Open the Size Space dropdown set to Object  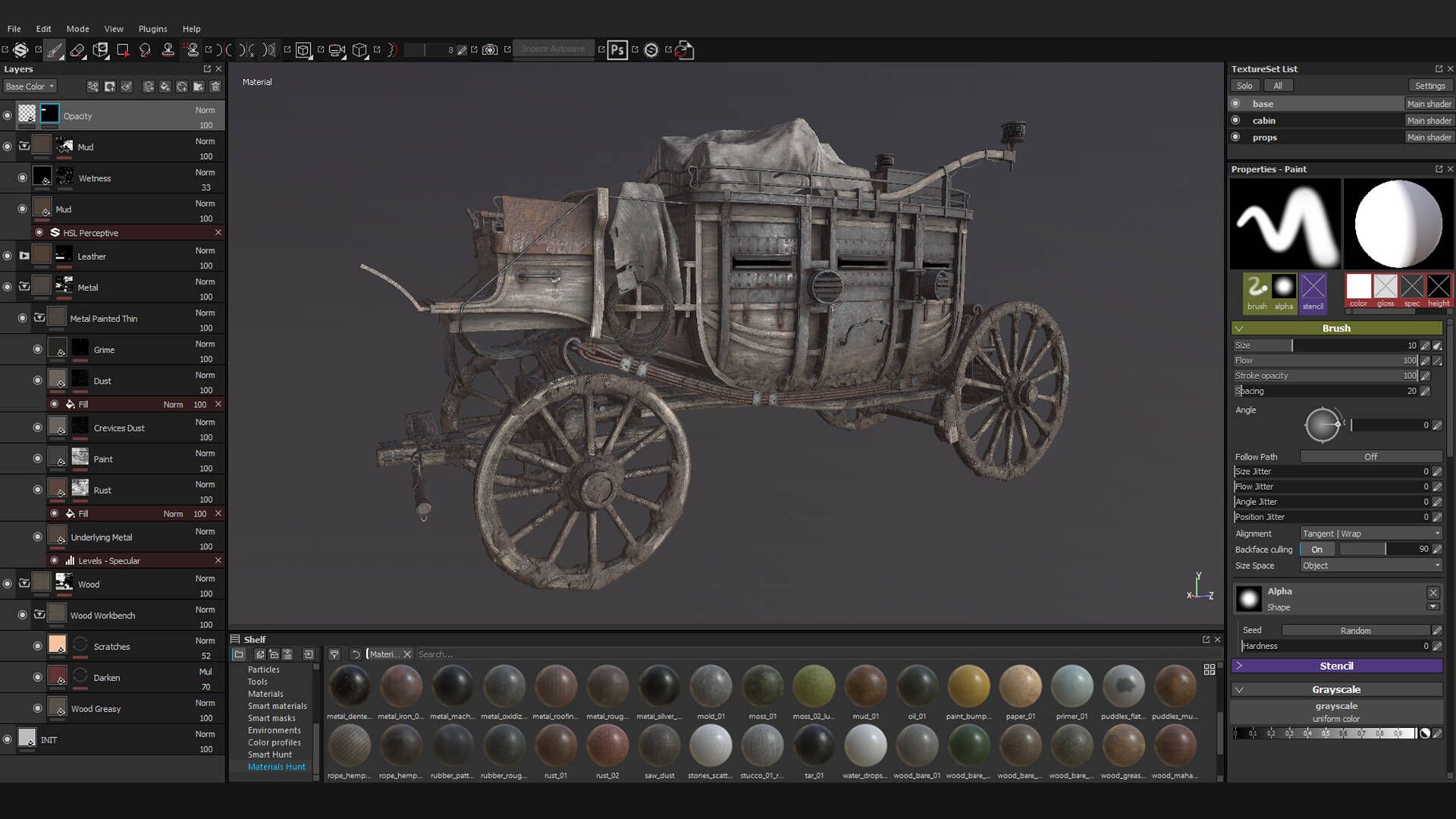(1370, 565)
